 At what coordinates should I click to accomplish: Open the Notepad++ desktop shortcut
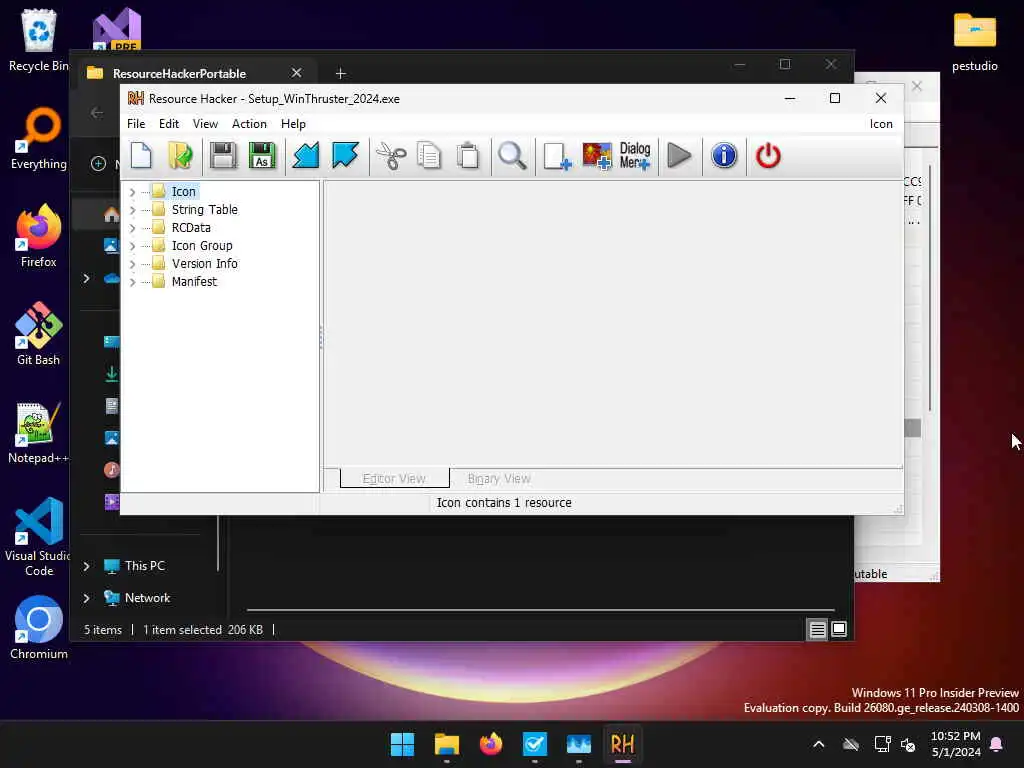pos(37,432)
